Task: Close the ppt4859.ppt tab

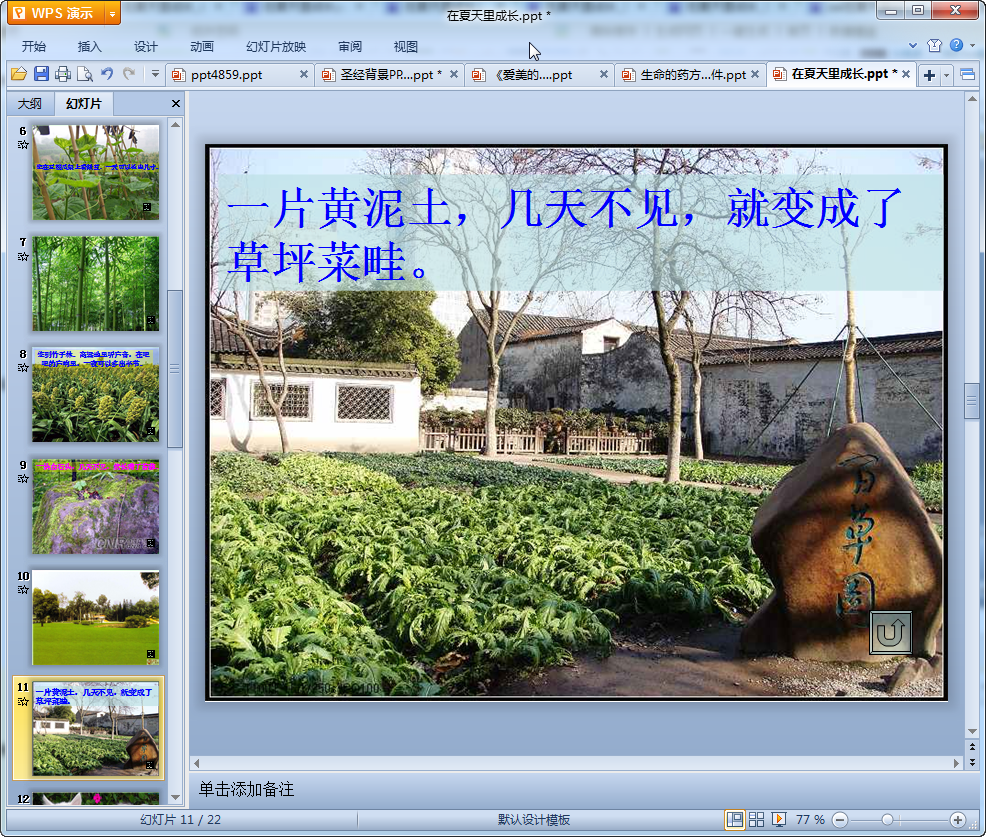Action: [304, 74]
